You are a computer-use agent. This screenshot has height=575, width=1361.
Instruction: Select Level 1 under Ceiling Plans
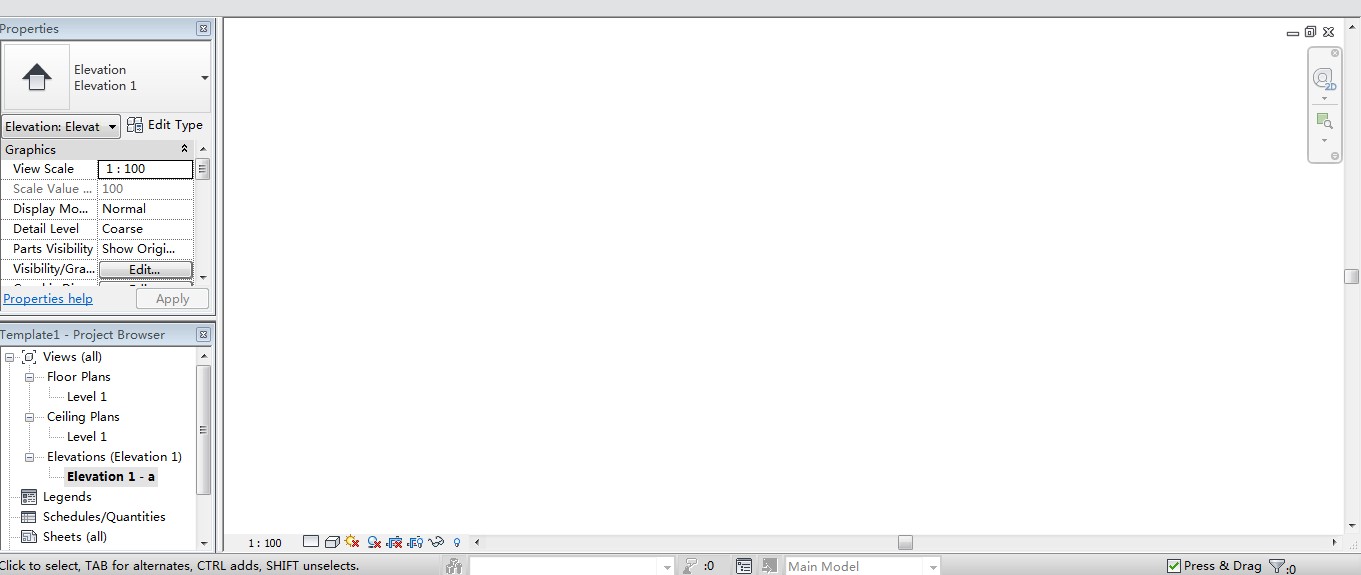click(x=87, y=437)
